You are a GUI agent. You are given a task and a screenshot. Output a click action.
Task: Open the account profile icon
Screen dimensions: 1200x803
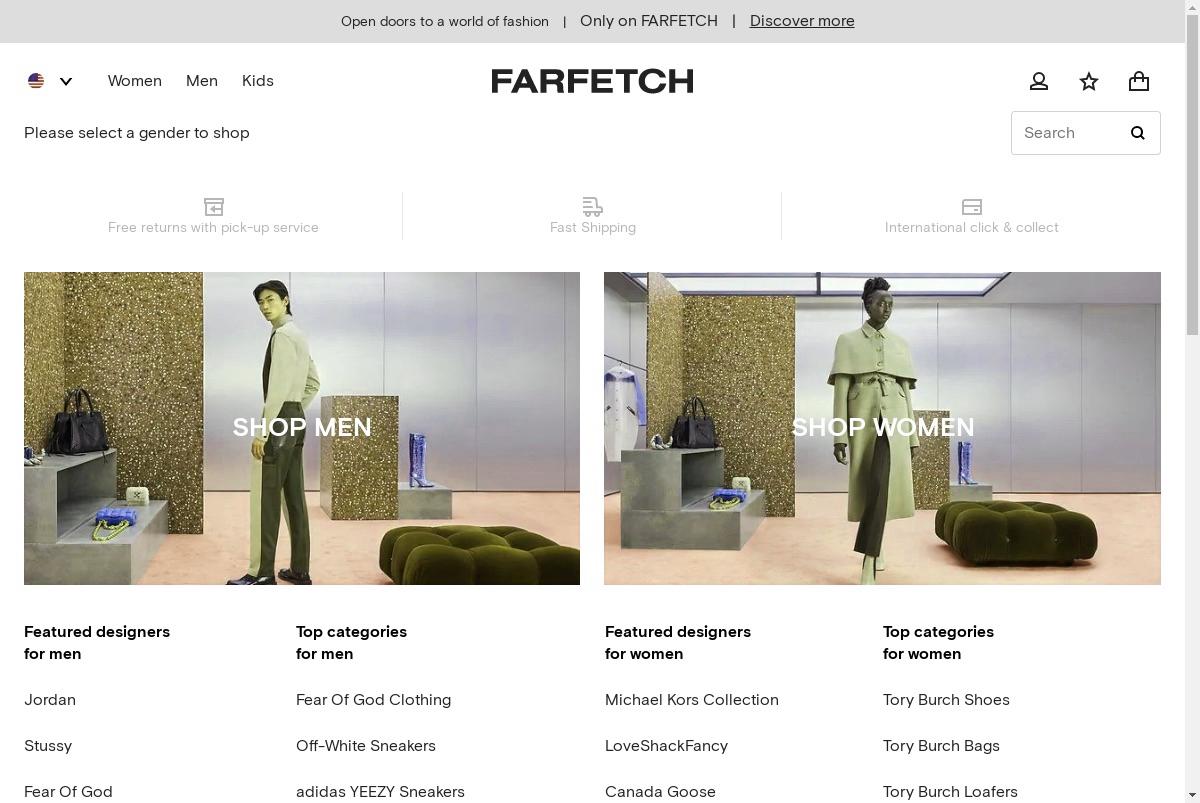1039,81
